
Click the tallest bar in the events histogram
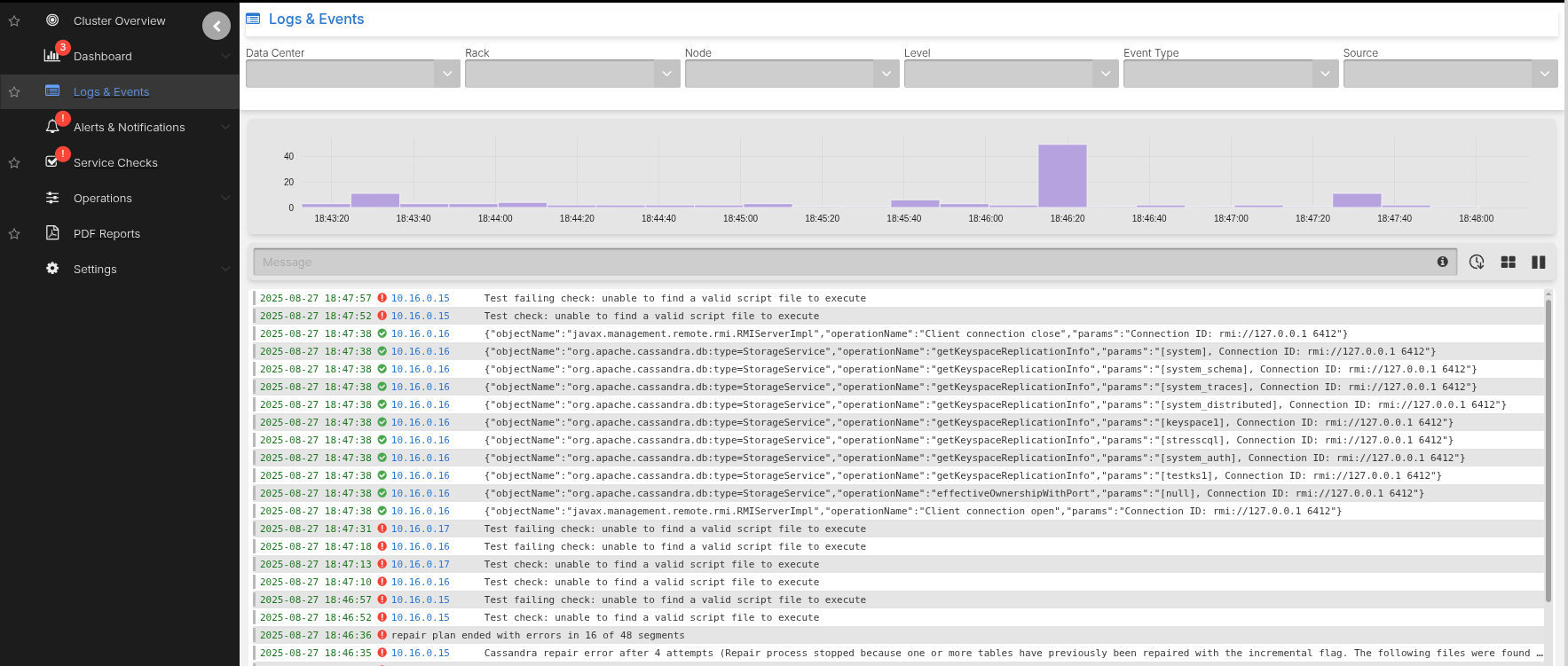1062,176
